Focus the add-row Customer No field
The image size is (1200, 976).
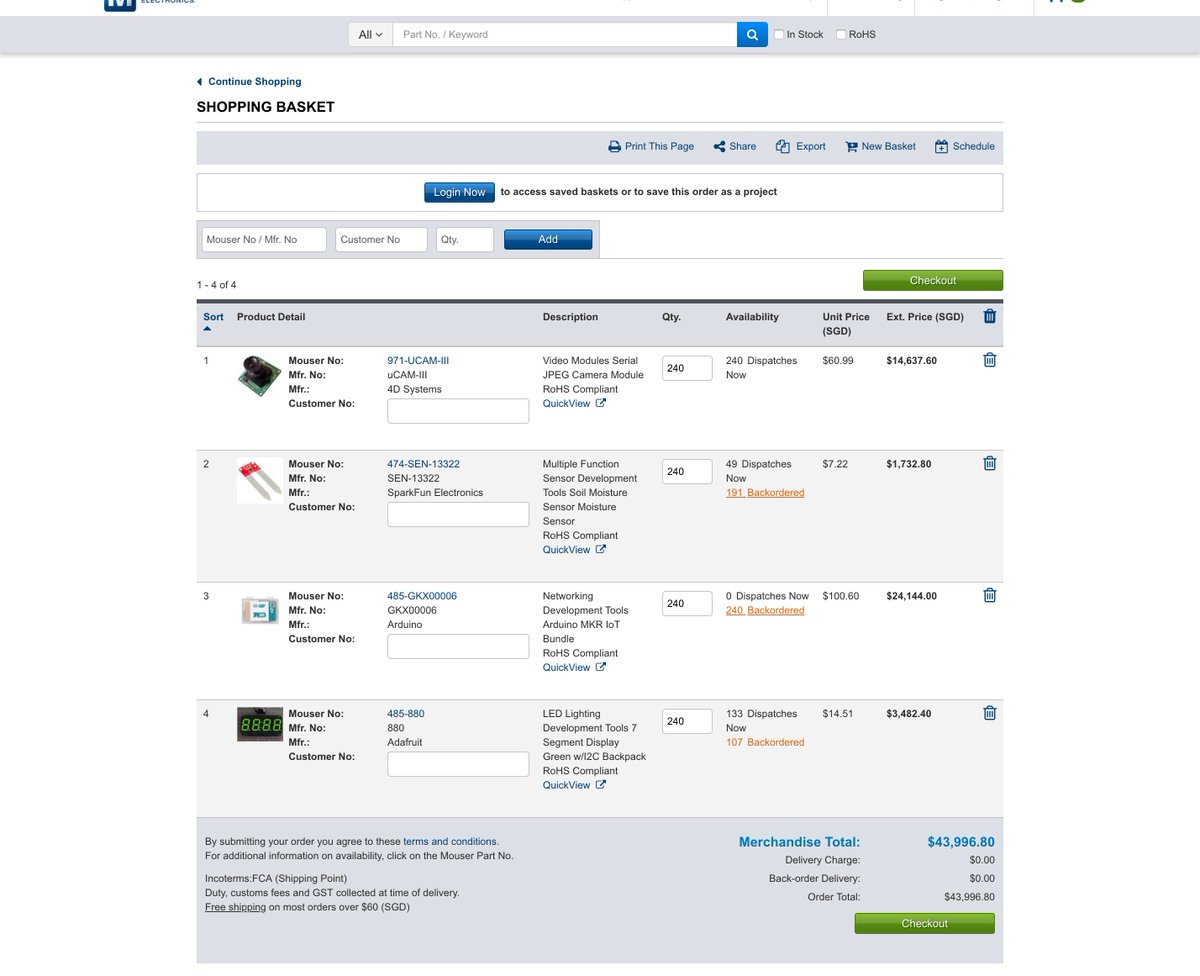coord(381,240)
